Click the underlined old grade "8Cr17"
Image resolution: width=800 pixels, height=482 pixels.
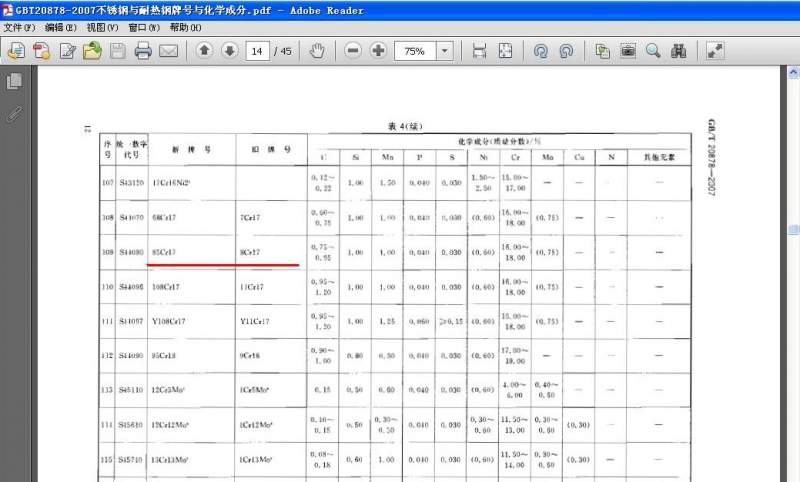click(249, 252)
